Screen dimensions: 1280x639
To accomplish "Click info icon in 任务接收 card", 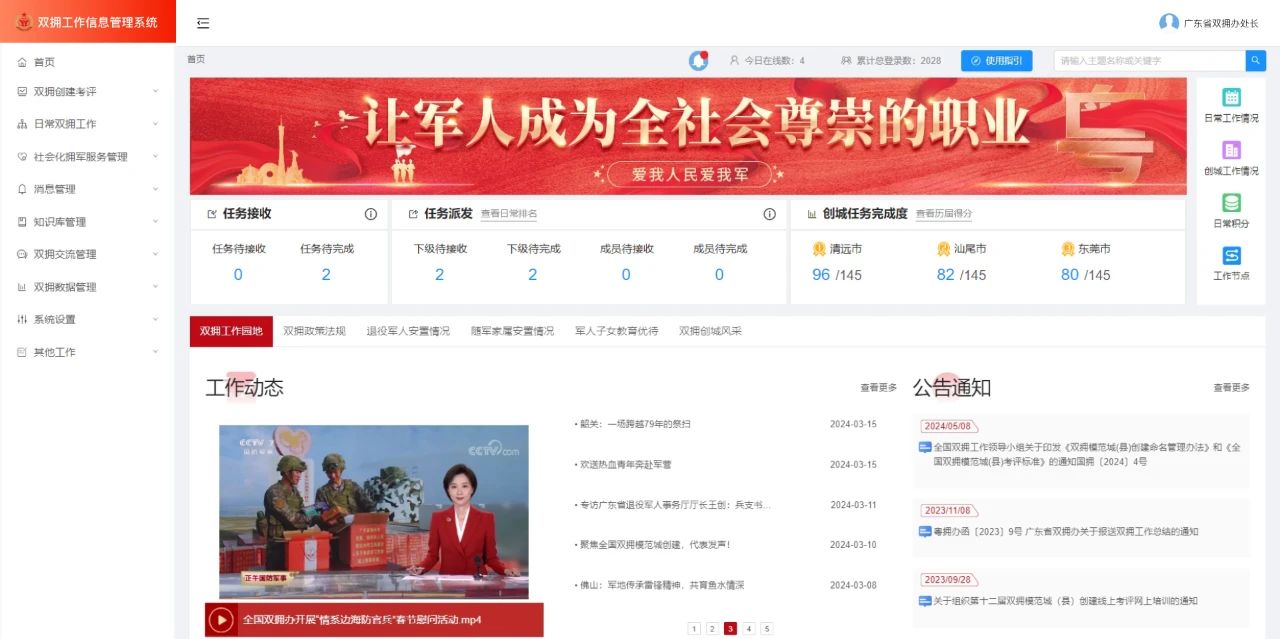I will click(371, 214).
